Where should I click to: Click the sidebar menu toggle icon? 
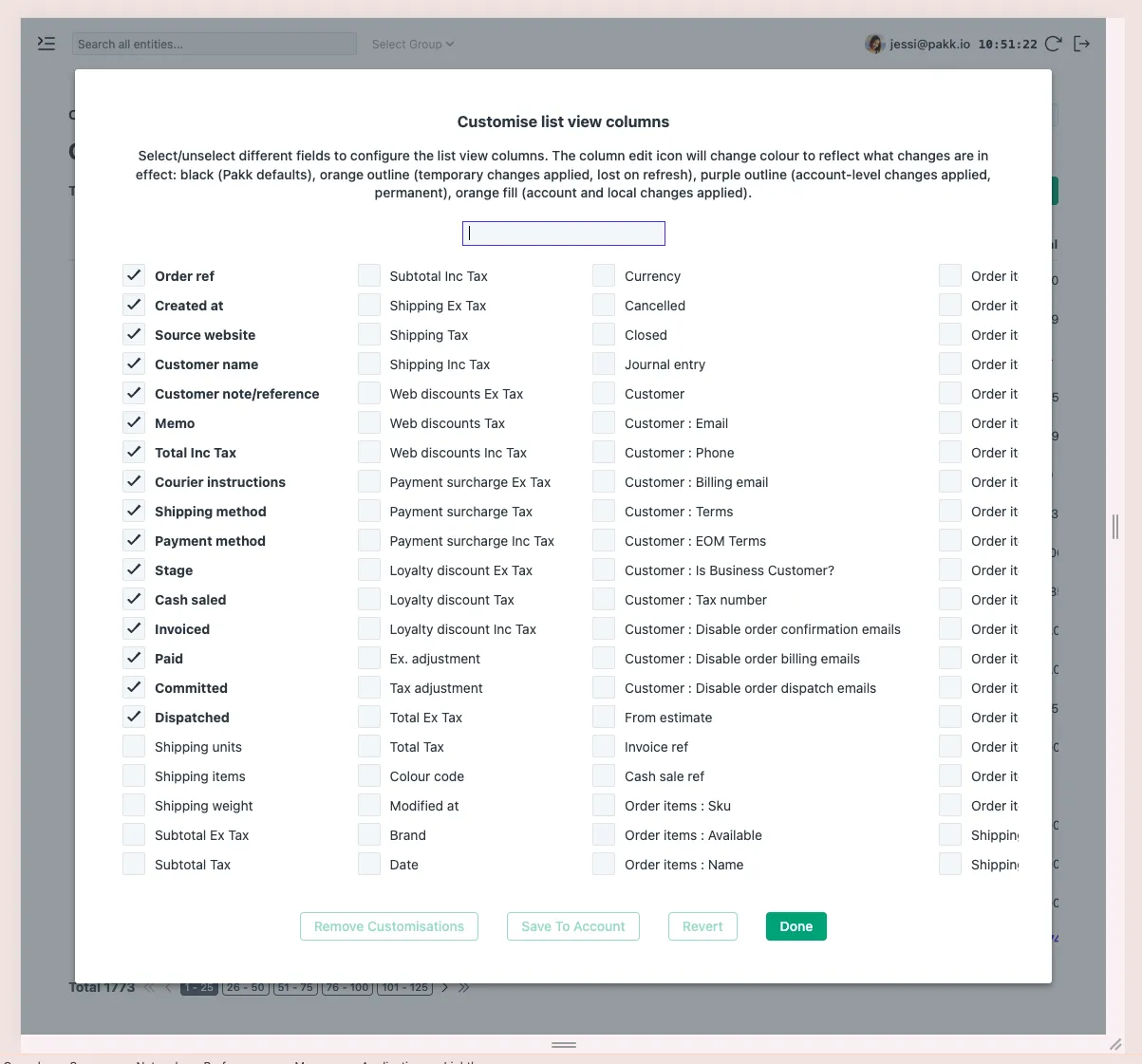pos(46,44)
